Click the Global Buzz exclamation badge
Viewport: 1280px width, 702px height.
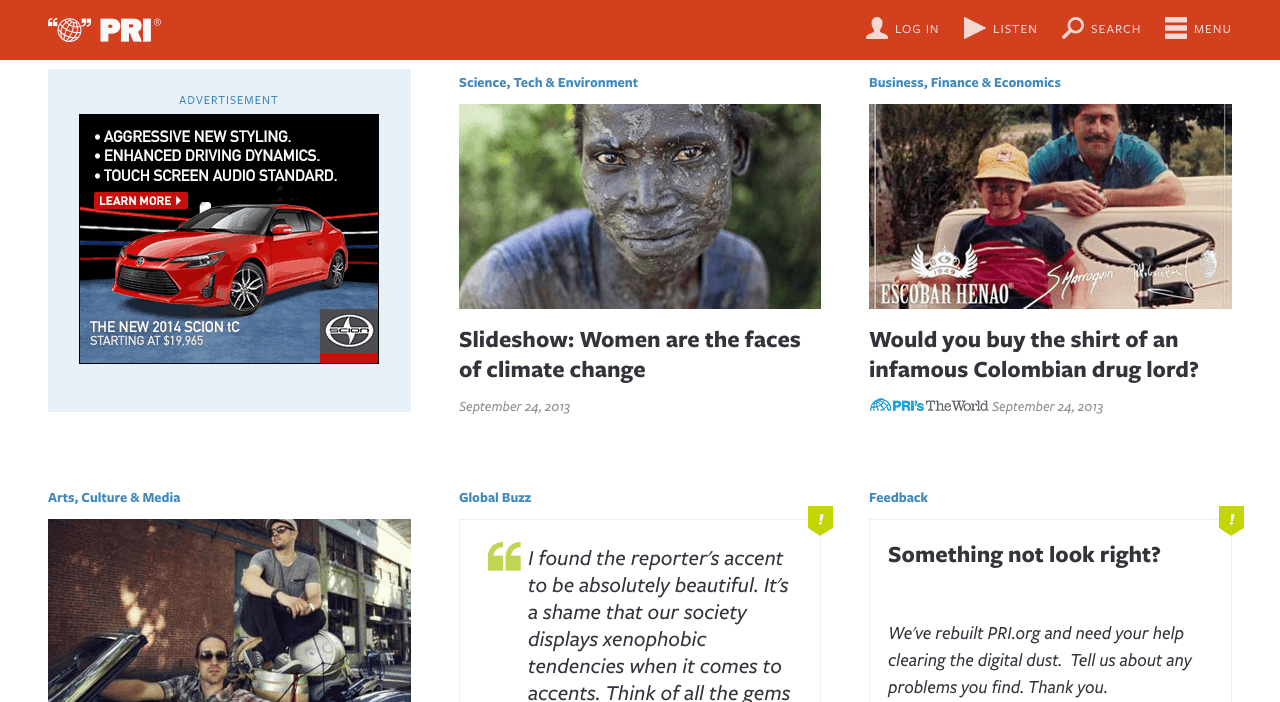(820, 520)
